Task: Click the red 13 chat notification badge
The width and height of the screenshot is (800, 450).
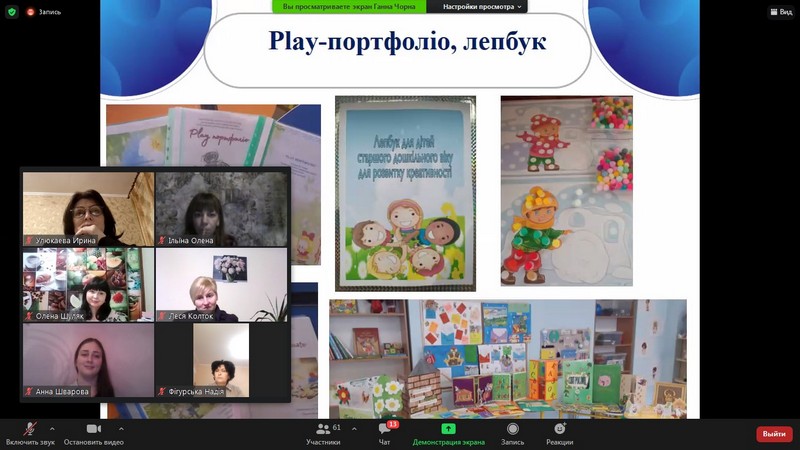Action: coord(392,424)
